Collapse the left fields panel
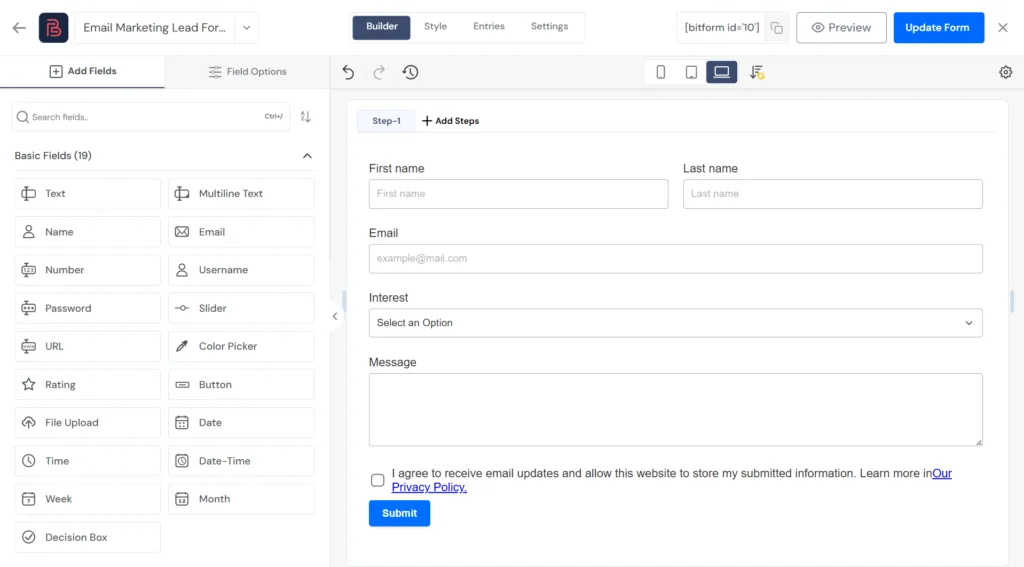Image resolution: width=1024 pixels, height=567 pixels. [x=335, y=316]
